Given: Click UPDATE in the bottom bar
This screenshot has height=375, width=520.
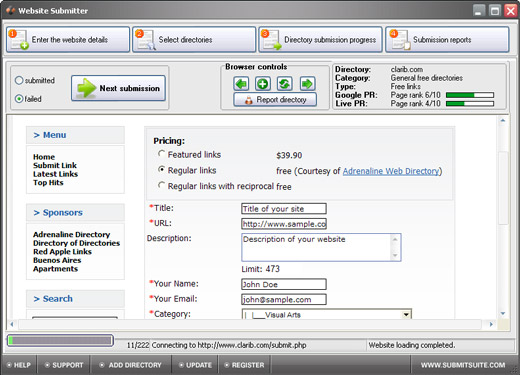Looking at the screenshot, I should click(195, 365).
